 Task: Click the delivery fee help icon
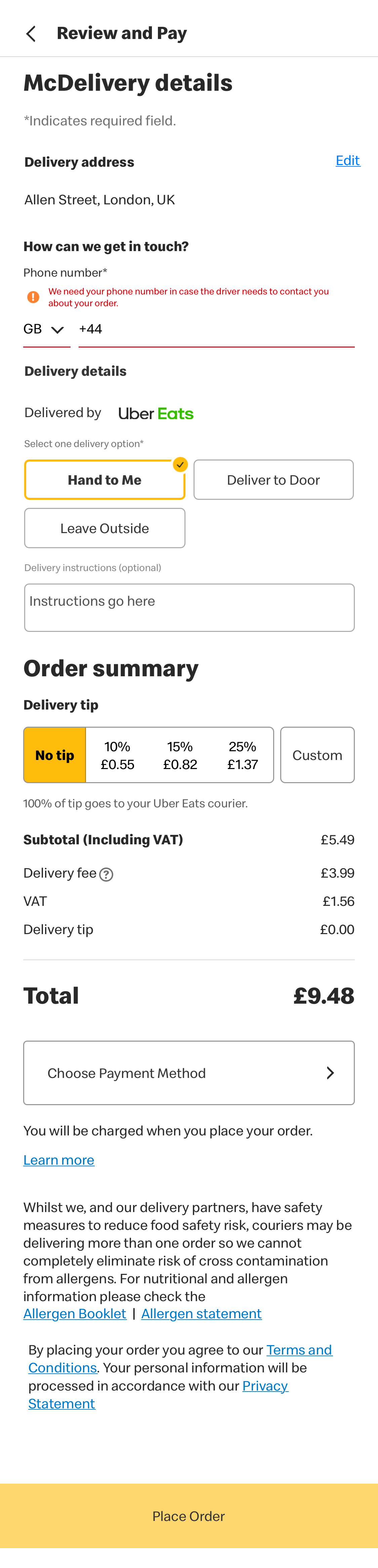point(106,874)
